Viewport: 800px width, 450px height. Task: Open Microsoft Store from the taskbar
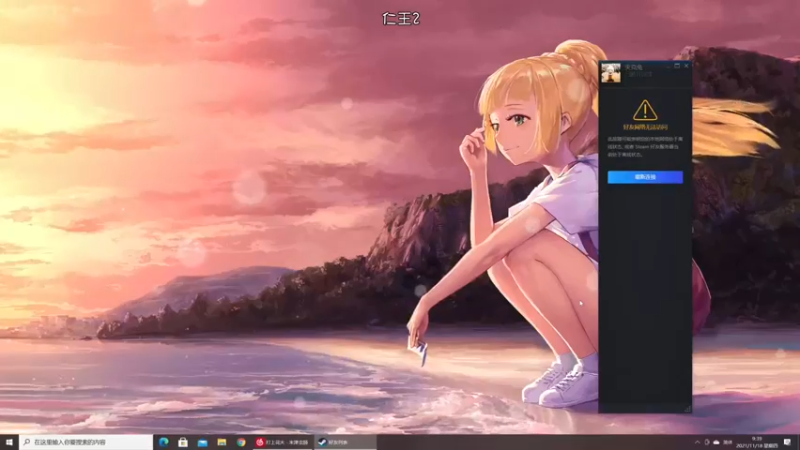[x=183, y=442]
